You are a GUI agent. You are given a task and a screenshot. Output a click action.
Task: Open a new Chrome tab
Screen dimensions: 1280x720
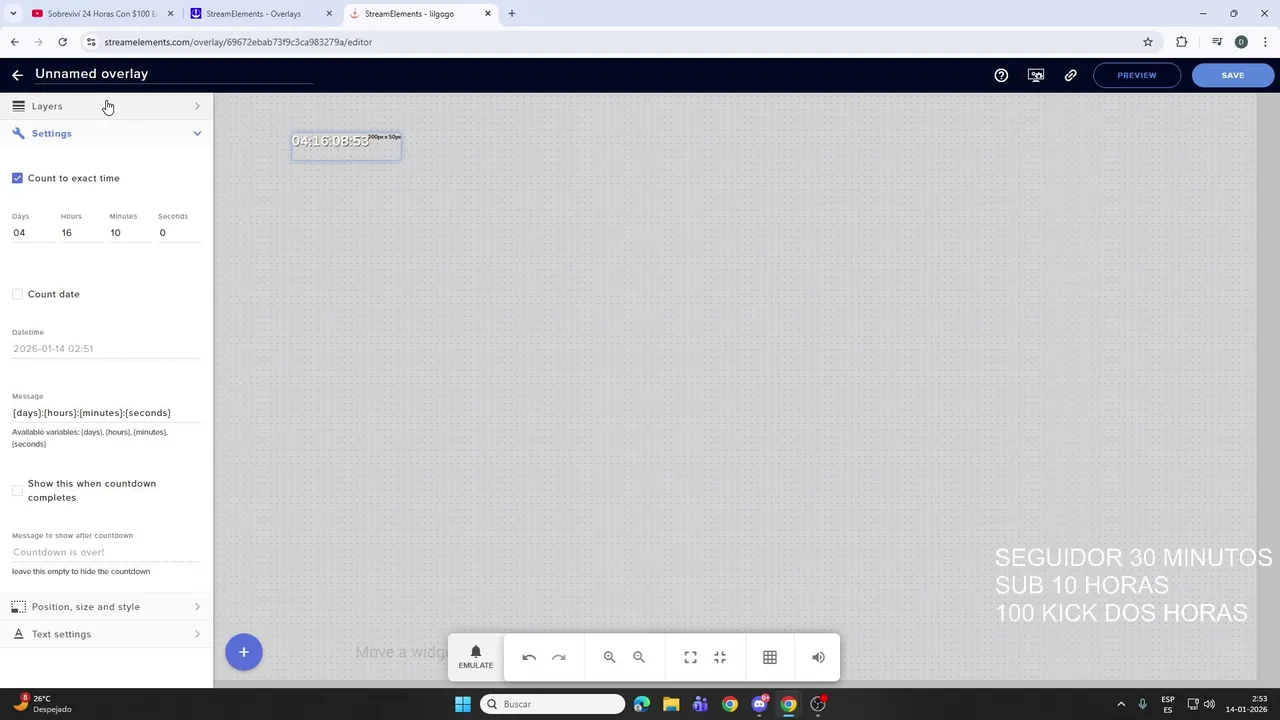pyautogui.click(x=512, y=14)
